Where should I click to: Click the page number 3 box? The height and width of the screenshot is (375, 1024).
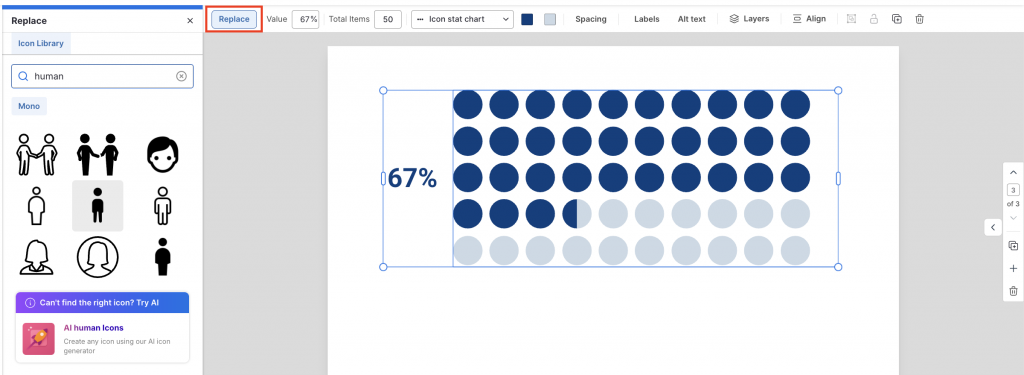[1013, 190]
